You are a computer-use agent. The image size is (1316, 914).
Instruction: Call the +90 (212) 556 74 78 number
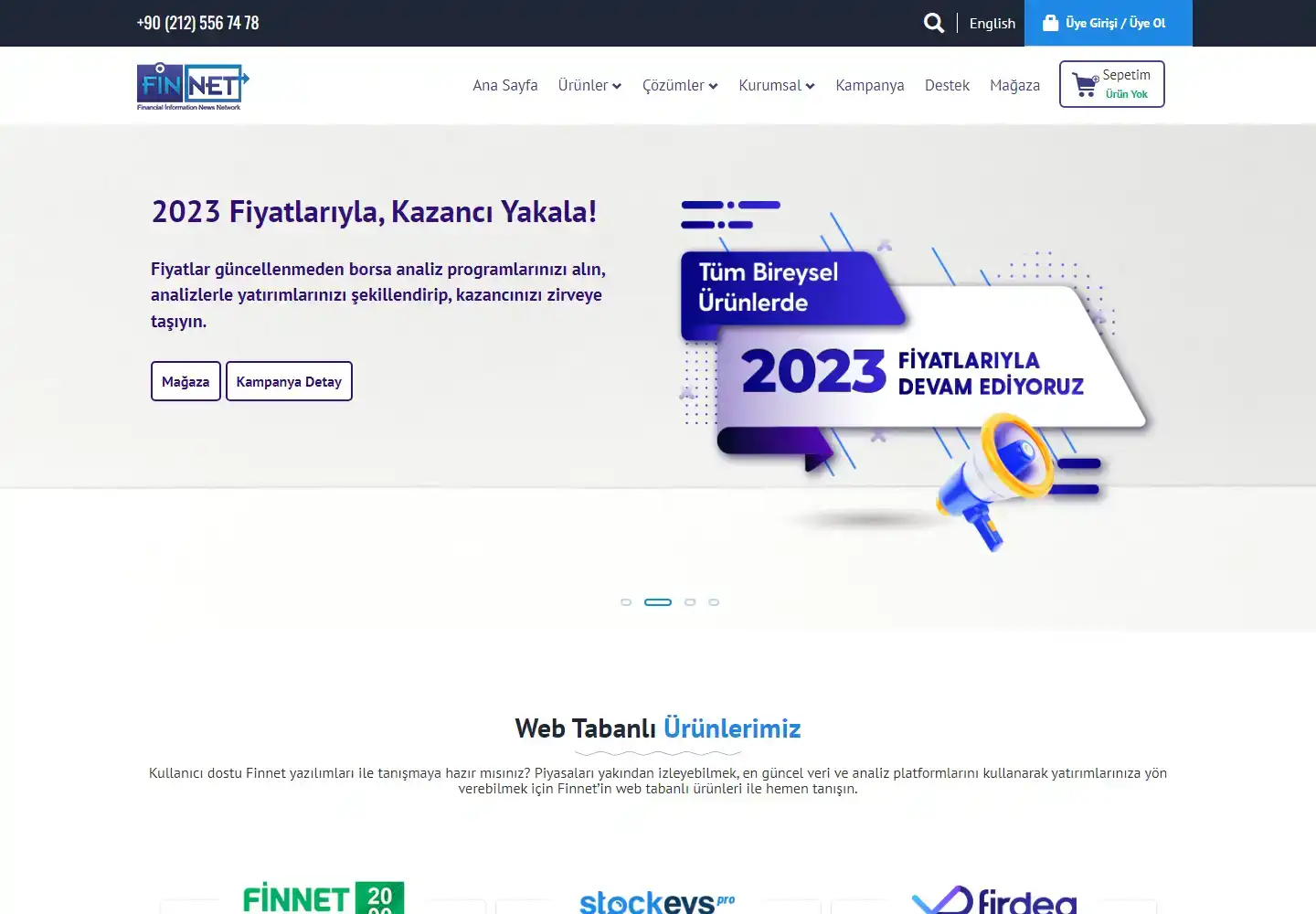pyautogui.click(x=198, y=23)
